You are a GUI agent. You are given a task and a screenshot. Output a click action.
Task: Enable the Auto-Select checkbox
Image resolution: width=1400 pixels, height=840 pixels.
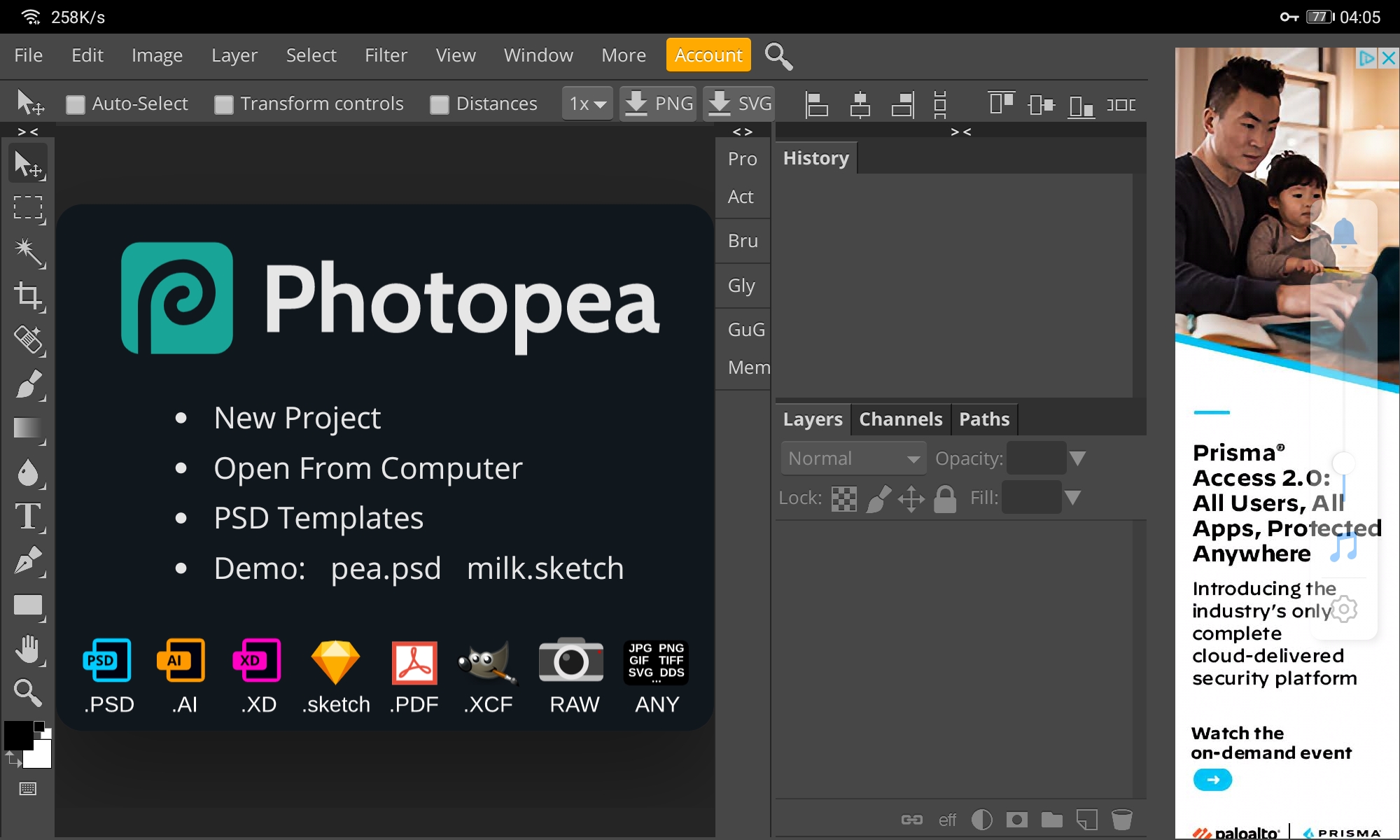(77, 103)
